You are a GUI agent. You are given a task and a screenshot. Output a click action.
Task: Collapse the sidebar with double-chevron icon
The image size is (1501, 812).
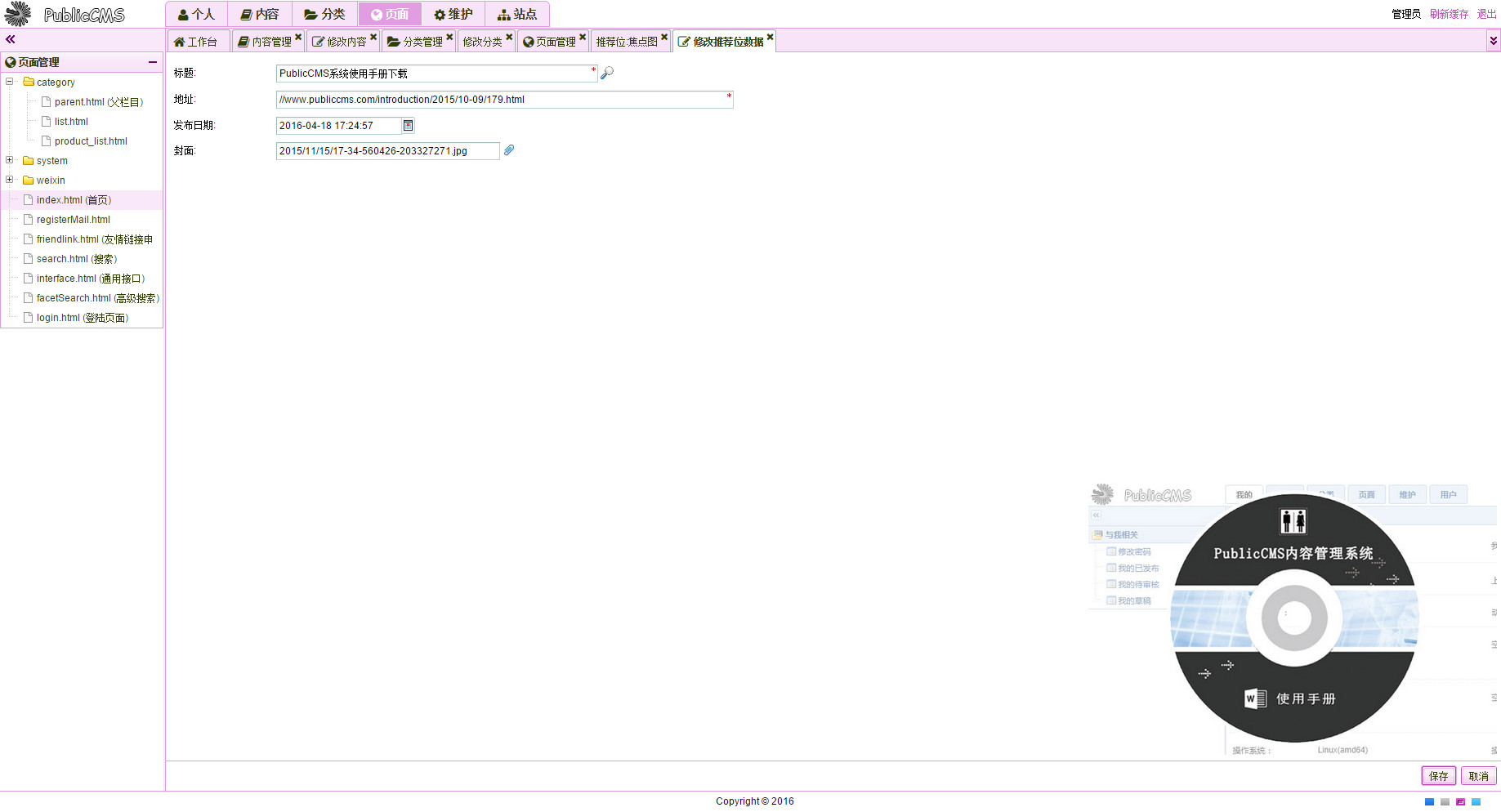tap(11, 39)
